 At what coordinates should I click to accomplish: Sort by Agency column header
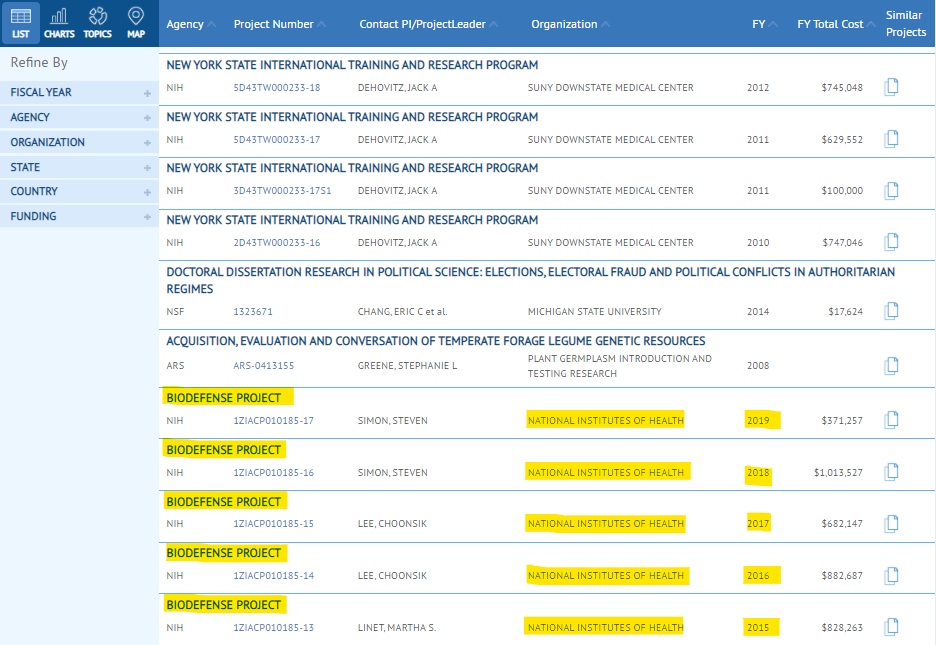tap(190, 24)
